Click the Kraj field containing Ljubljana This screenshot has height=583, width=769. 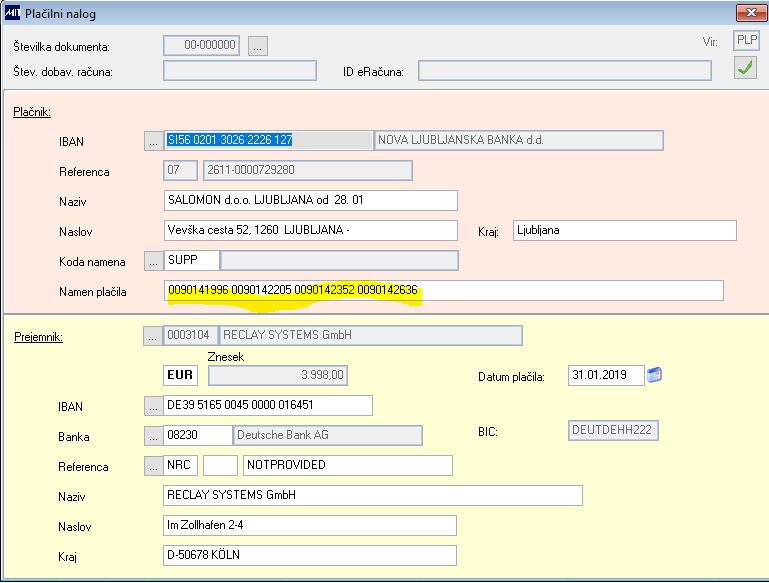625,230
